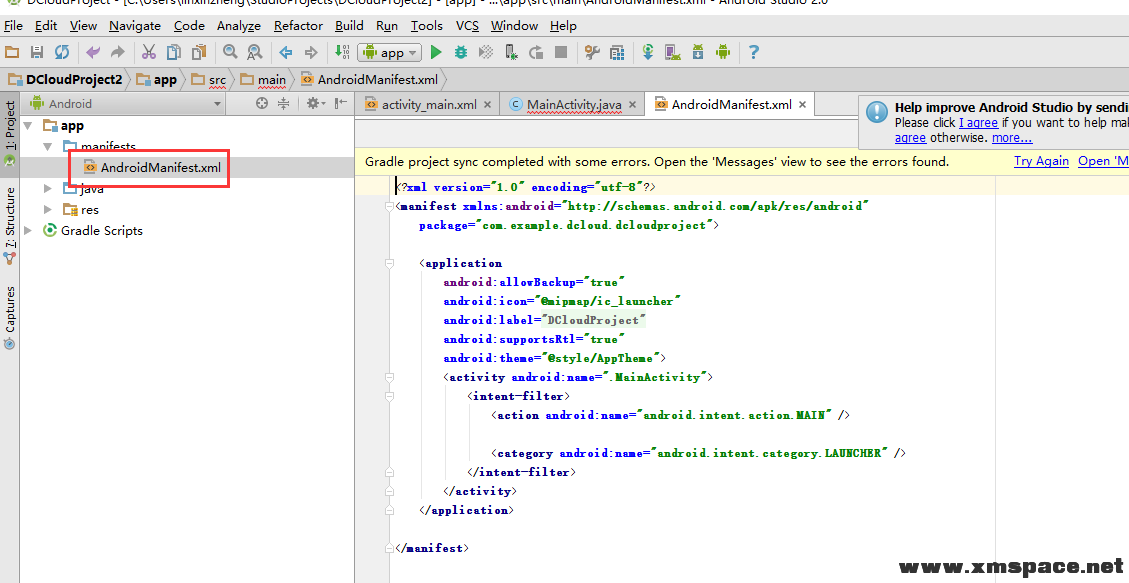
Task: Cut selection with the scissors icon
Action: [x=149, y=53]
